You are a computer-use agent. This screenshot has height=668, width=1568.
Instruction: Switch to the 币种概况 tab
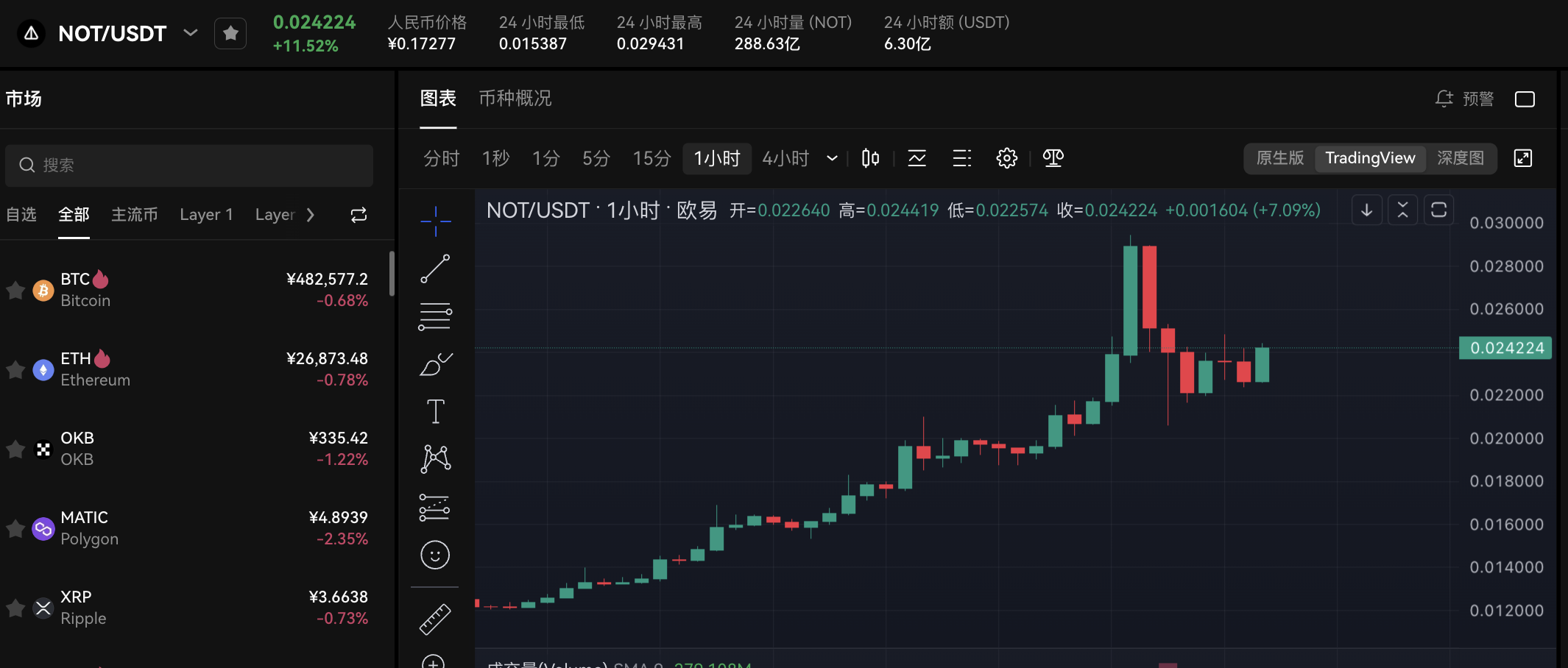(515, 99)
